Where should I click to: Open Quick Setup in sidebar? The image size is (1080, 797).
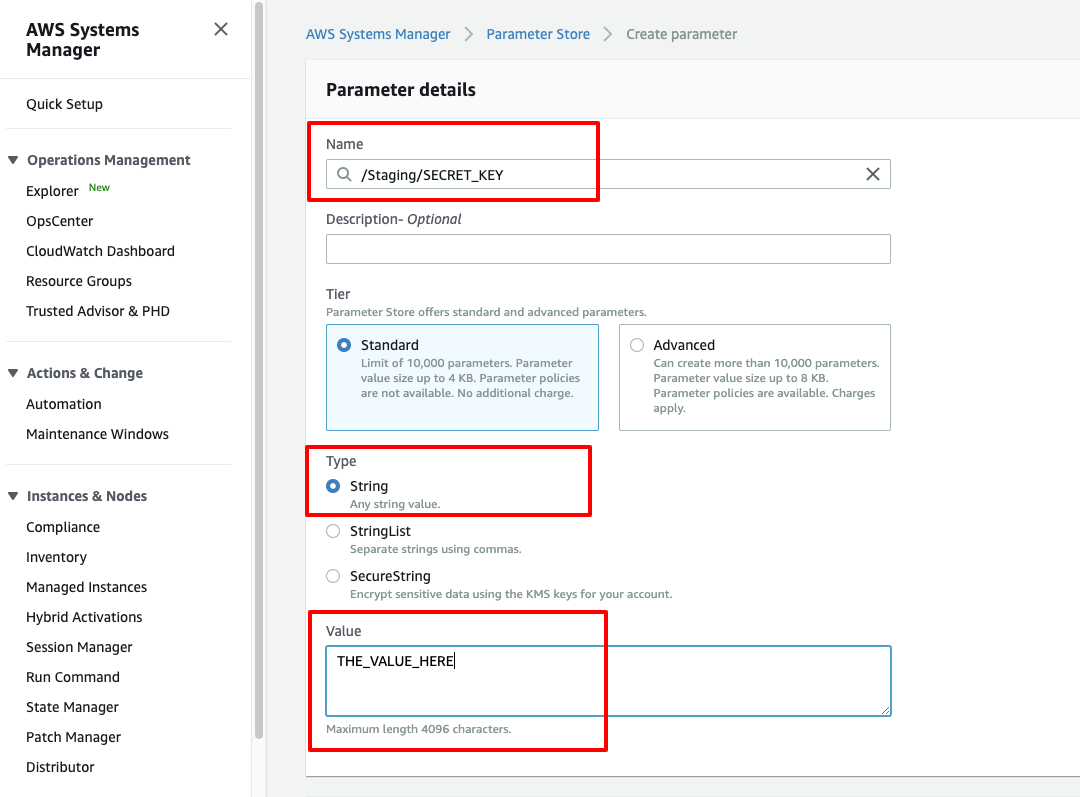[x=64, y=104]
